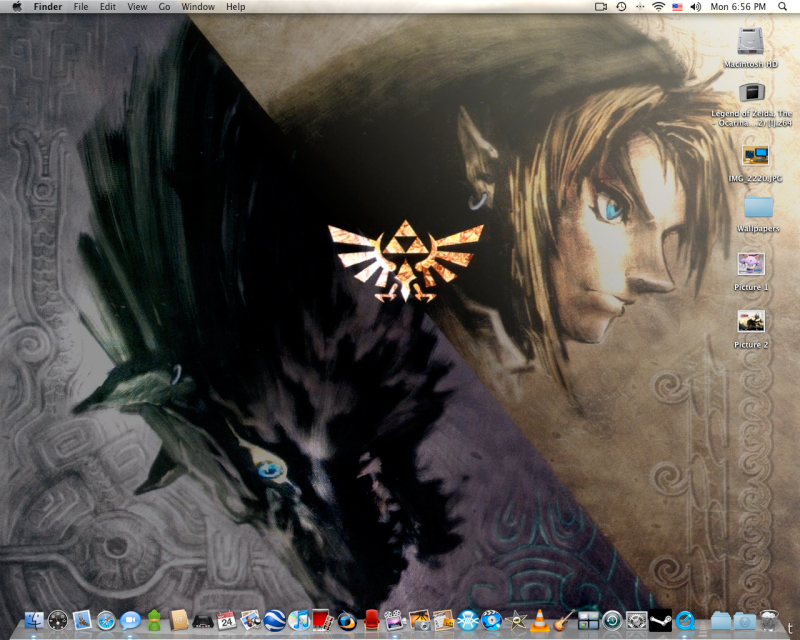Open Mail eagle stamp icon in Dock
The height and width of the screenshot is (640, 800).
[x=82, y=621]
